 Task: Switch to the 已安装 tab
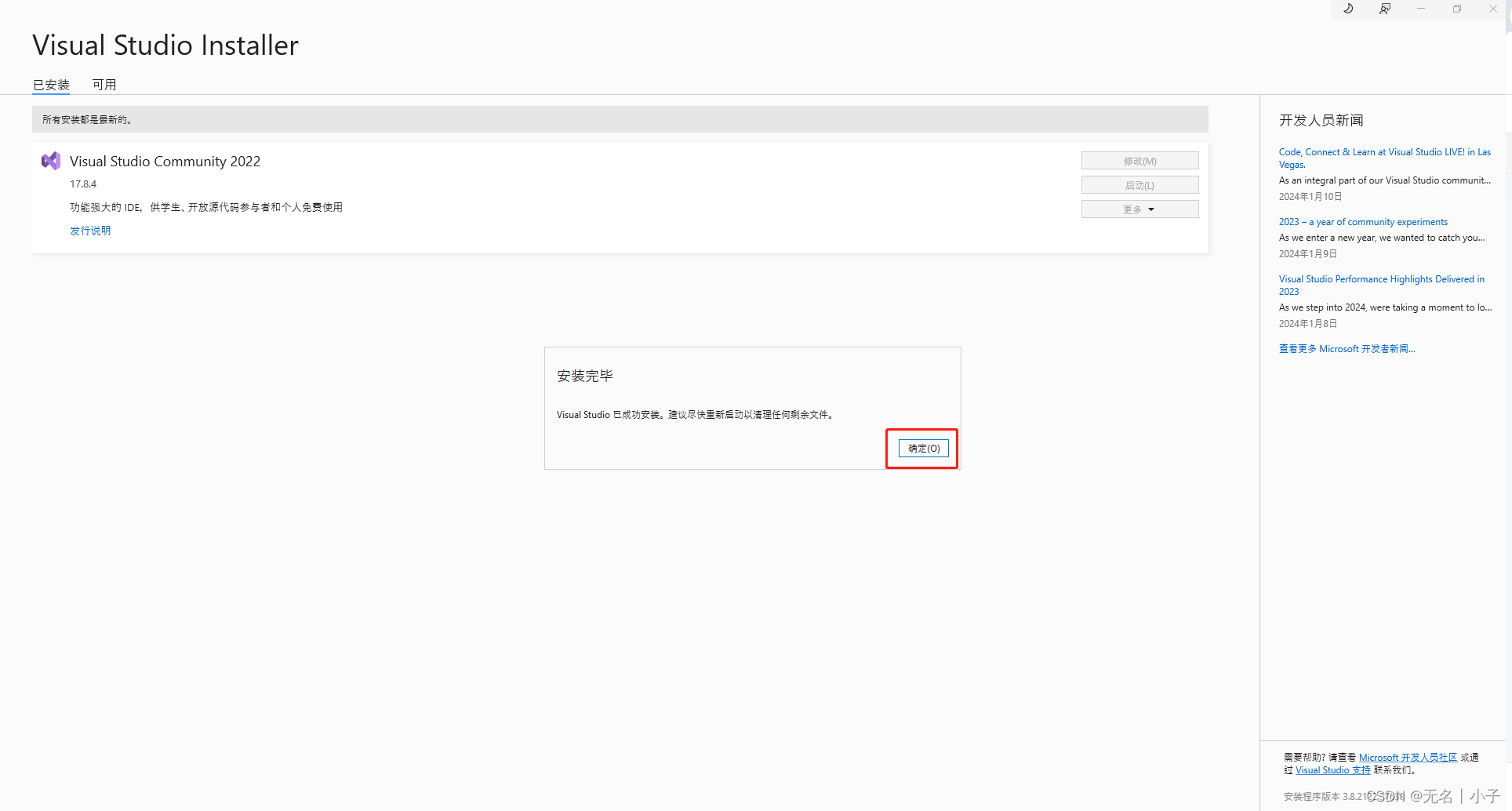[x=51, y=85]
